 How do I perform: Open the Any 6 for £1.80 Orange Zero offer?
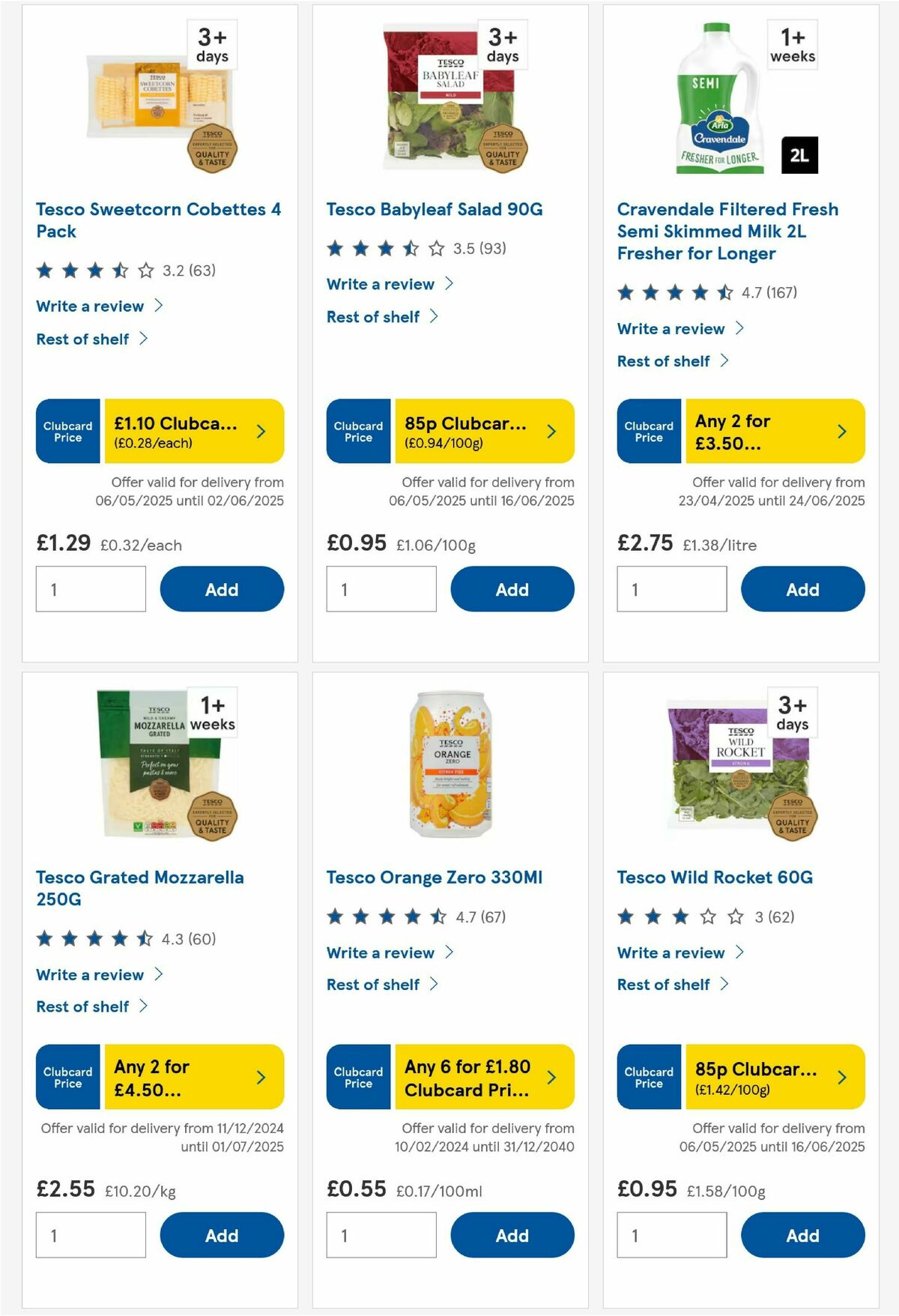473,1077
